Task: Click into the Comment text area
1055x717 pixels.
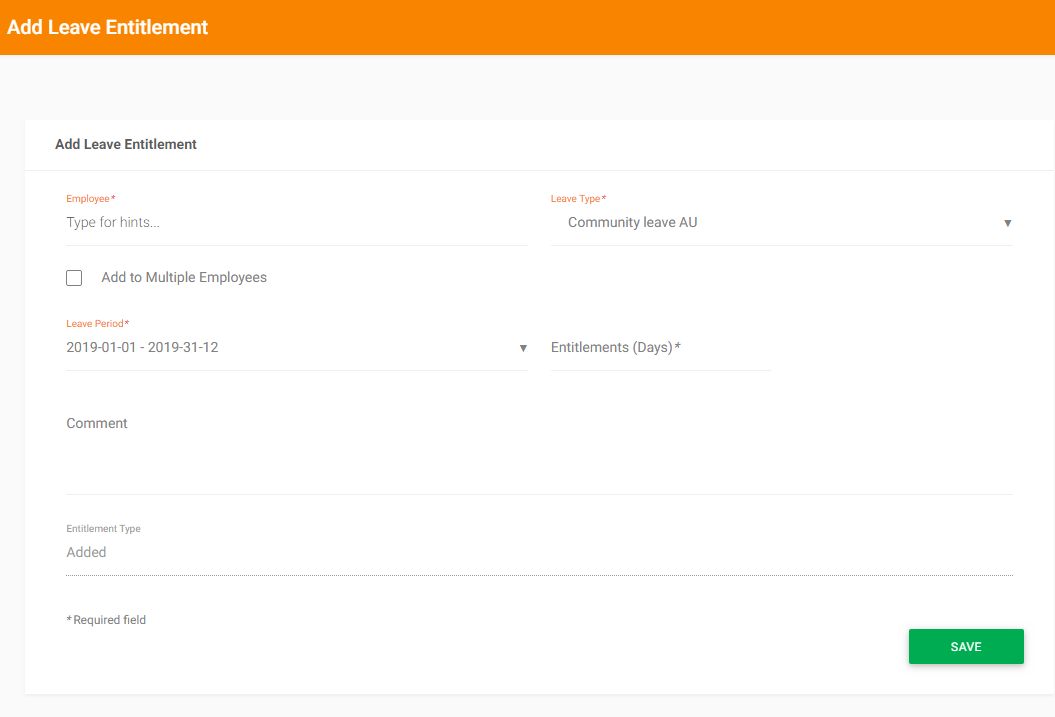Action: coord(539,452)
